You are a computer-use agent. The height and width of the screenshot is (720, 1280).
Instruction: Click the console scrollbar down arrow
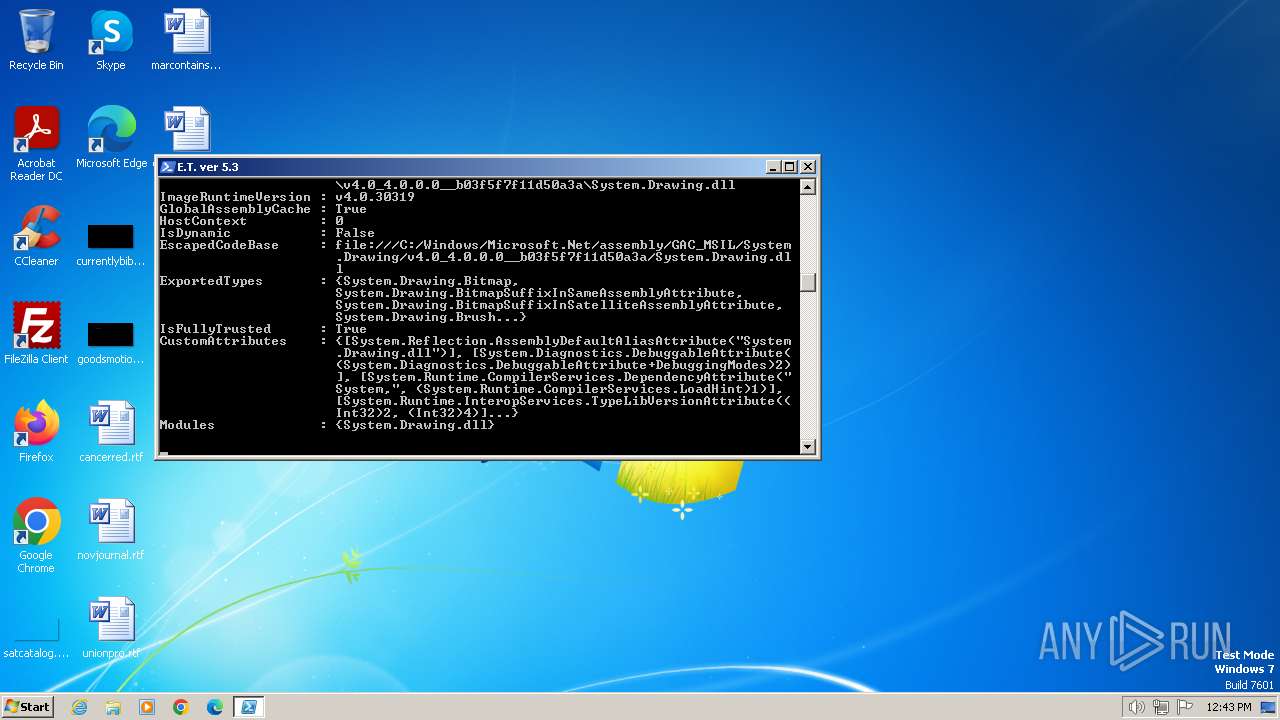tap(808, 446)
